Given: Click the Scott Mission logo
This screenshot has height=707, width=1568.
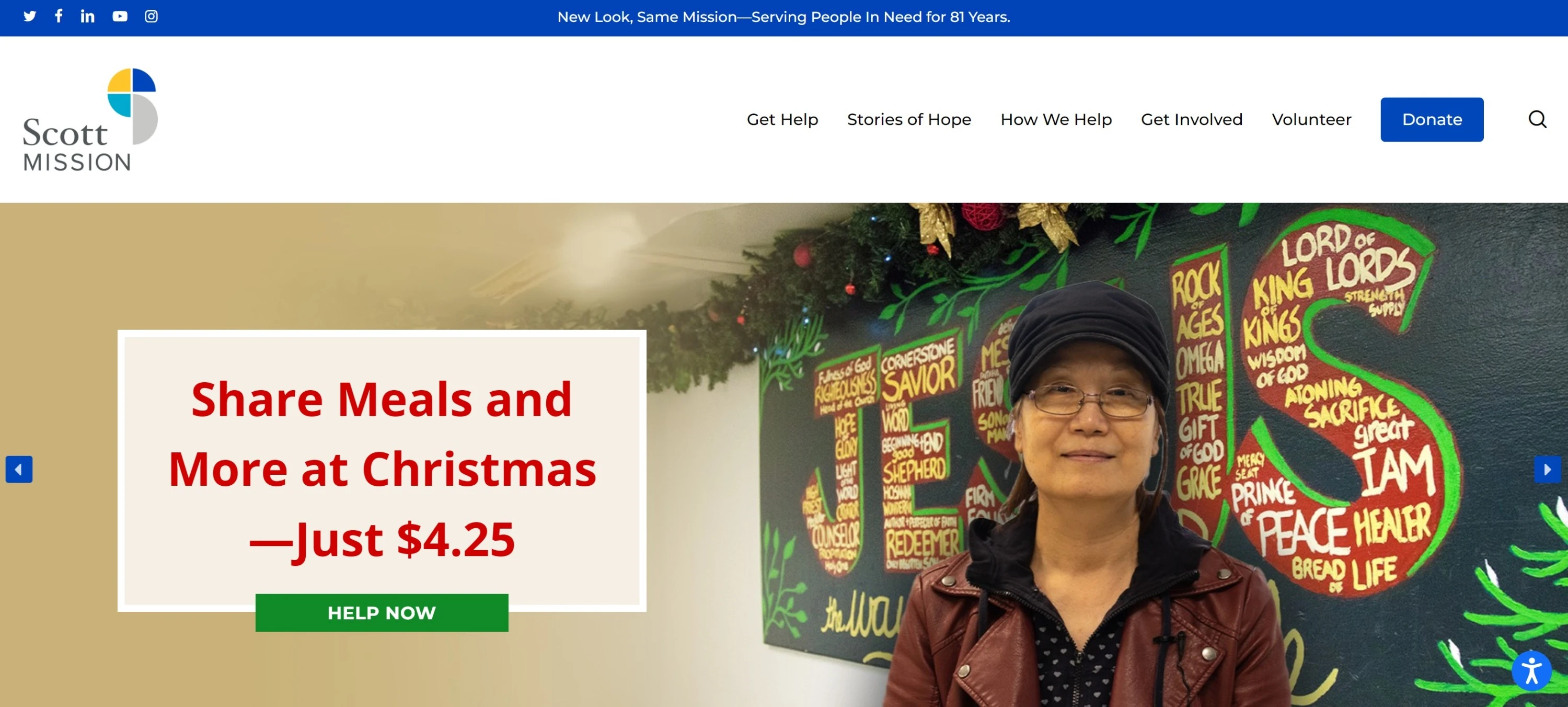Looking at the screenshot, I should coord(90,119).
